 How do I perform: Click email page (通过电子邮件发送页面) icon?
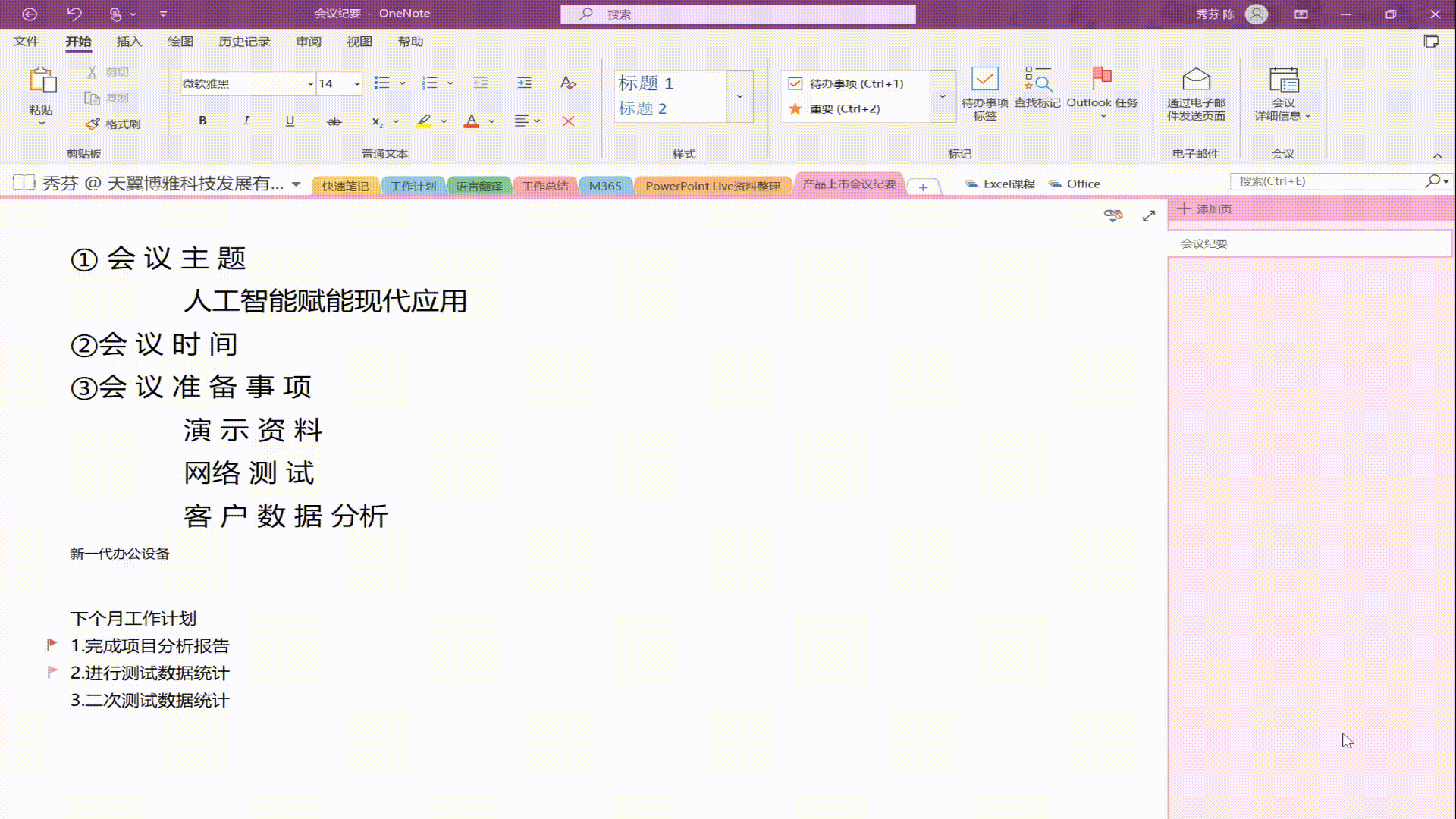click(1196, 80)
